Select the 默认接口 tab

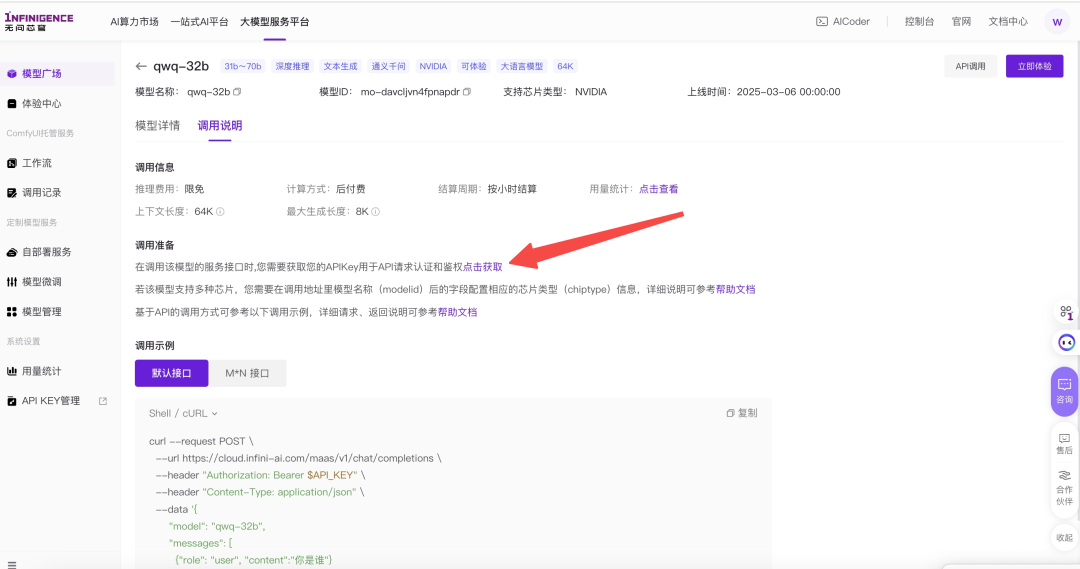(172, 373)
